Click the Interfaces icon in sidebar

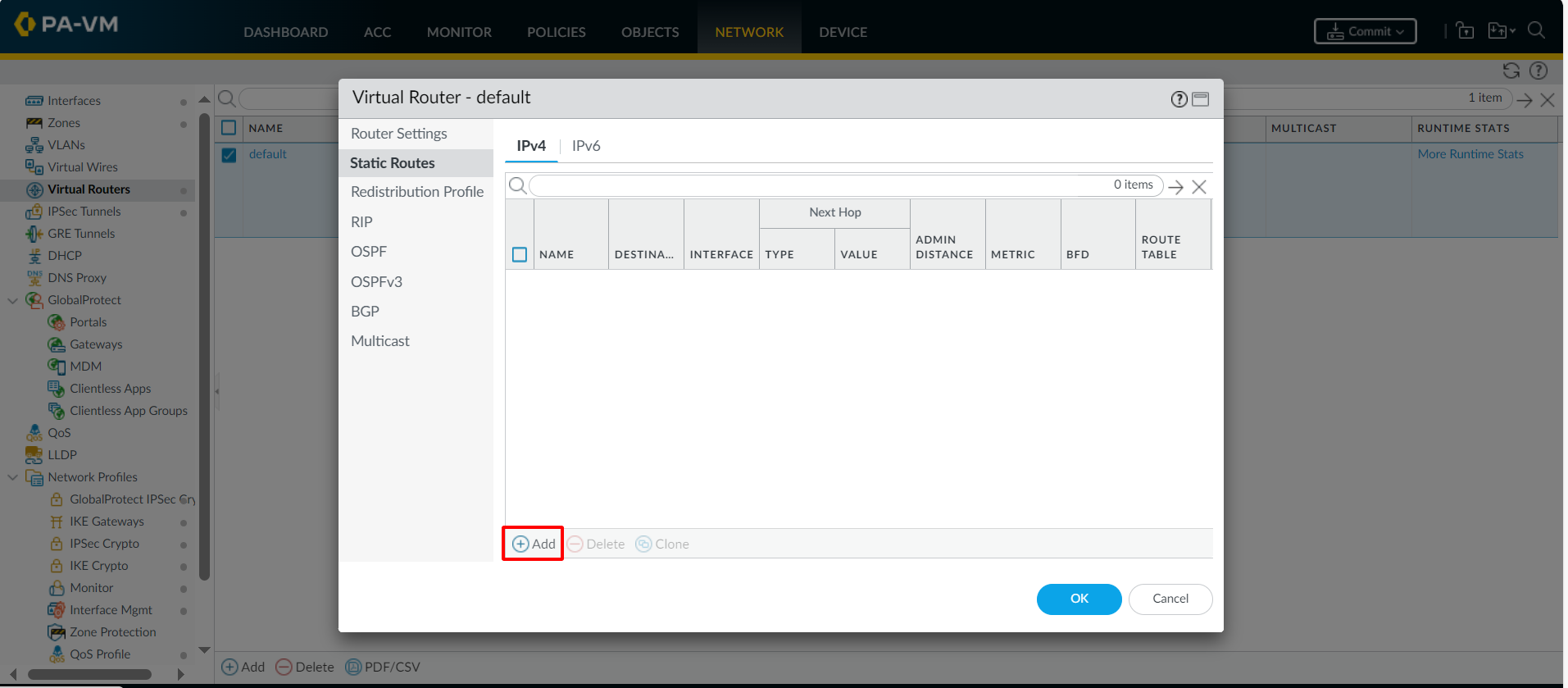(x=34, y=101)
